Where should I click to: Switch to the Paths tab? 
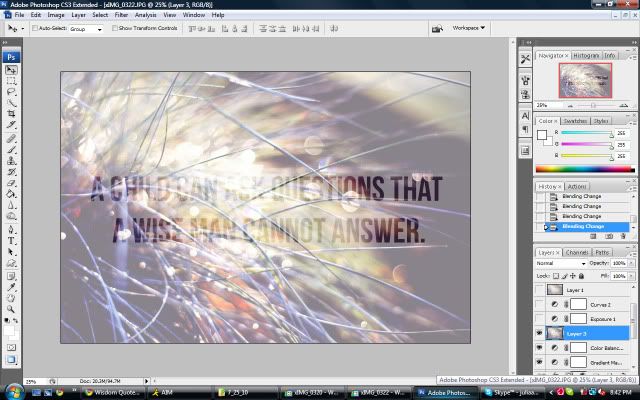[x=602, y=253]
